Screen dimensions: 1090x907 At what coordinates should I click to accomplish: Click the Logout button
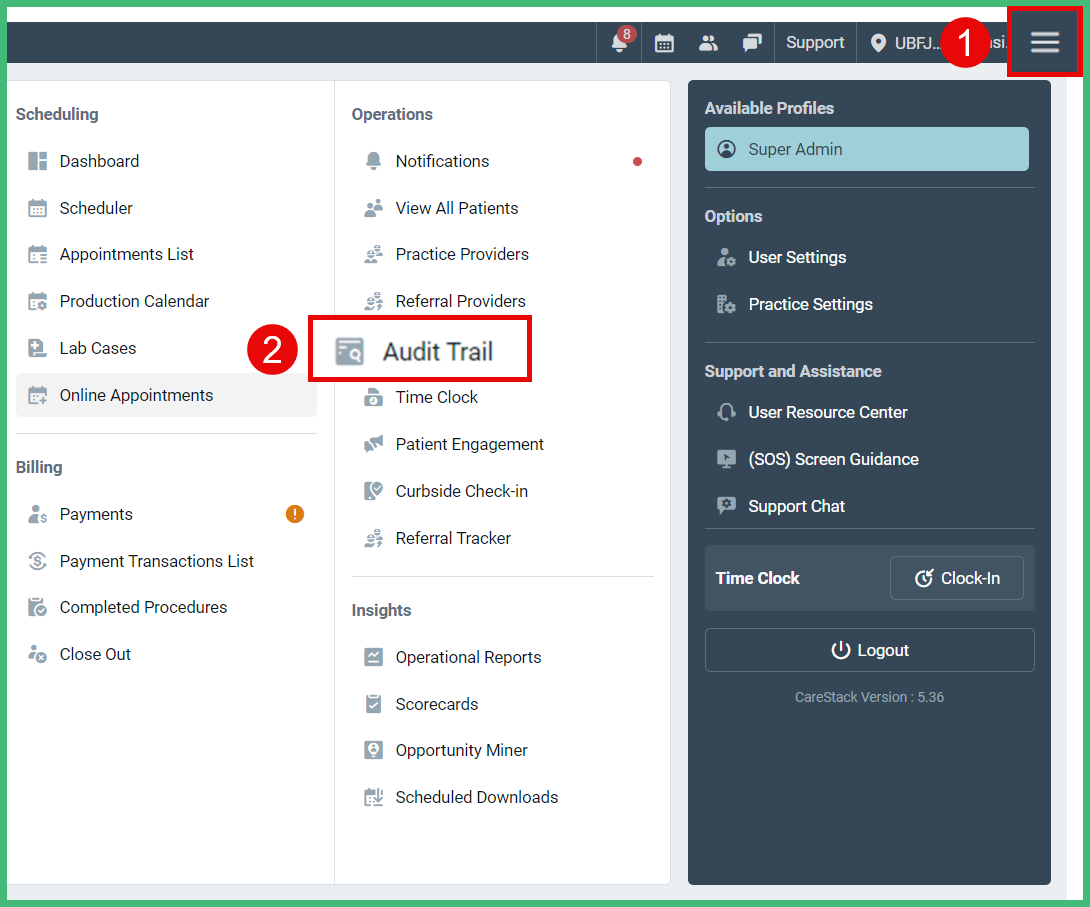pyautogui.click(x=869, y=649)
